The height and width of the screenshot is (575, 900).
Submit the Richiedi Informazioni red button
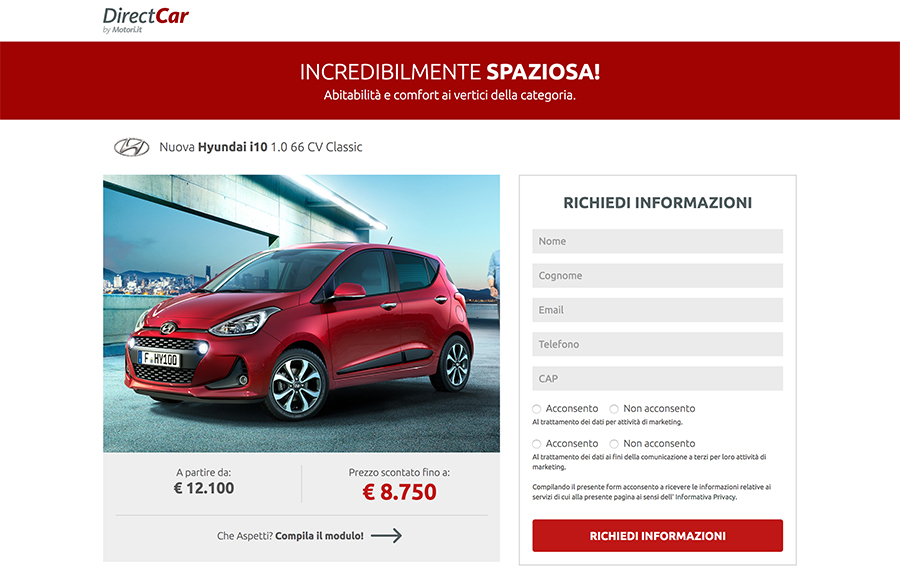(x=657, y=535)
